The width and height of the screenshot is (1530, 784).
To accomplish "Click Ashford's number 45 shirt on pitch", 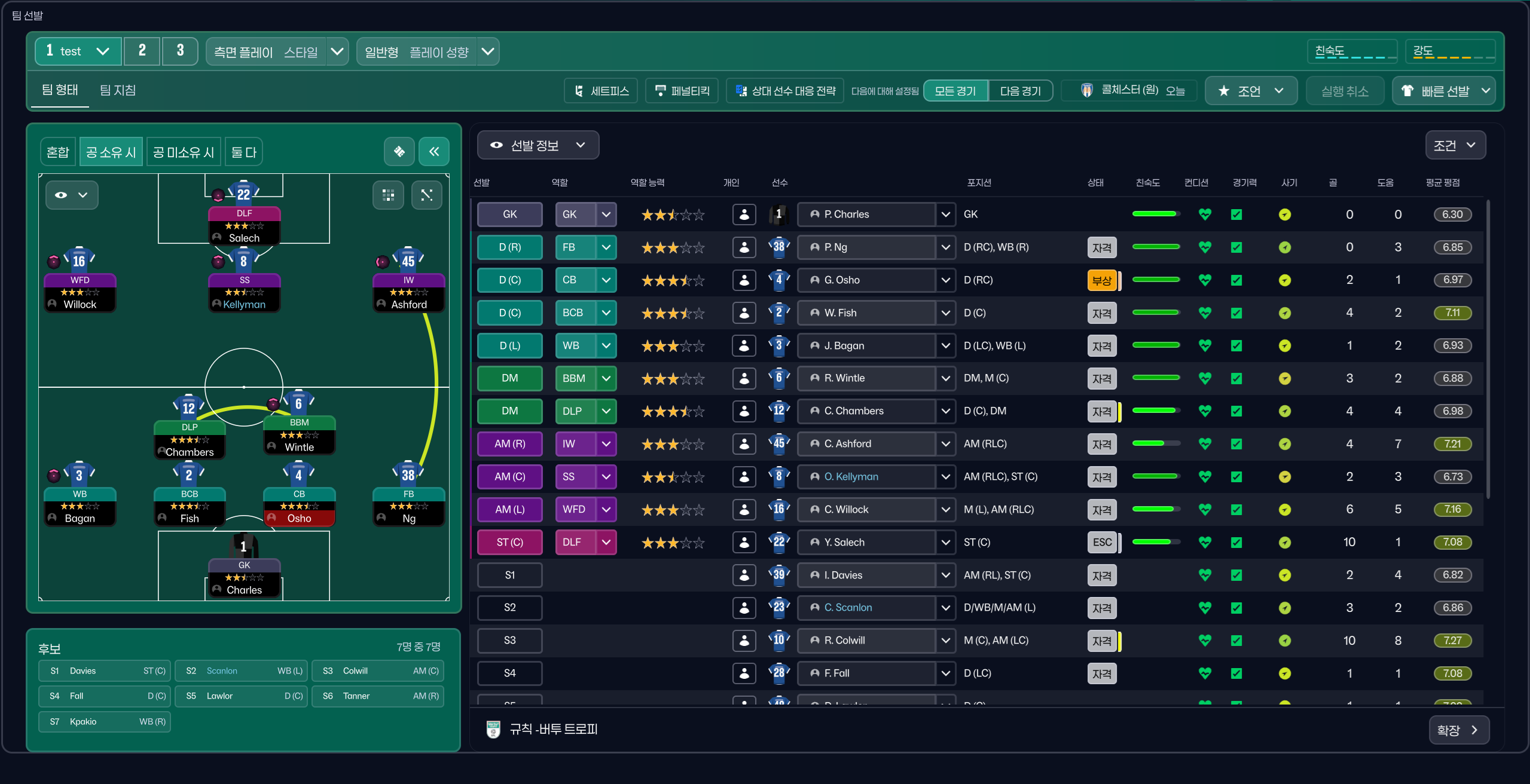I will [408, 259].
